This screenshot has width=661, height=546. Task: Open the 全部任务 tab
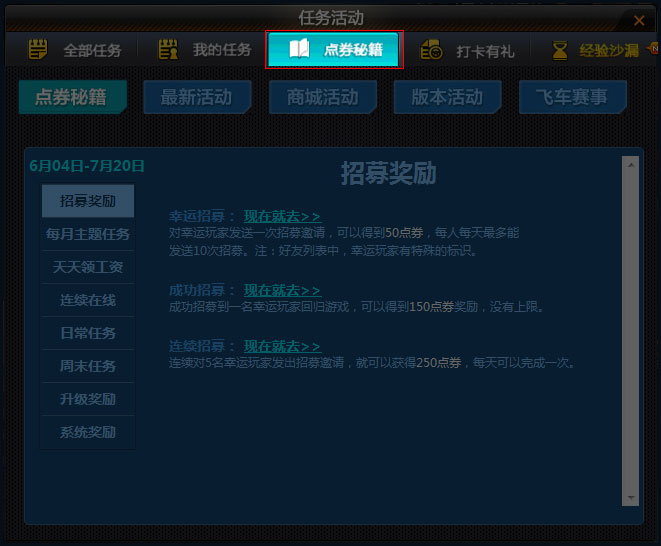tap(75, 50)
